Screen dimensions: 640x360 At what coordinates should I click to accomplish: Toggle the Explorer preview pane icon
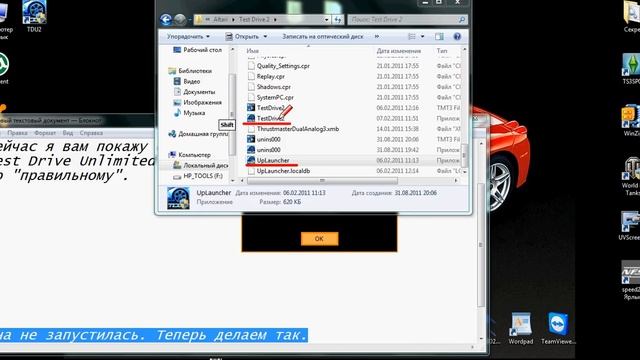[439, 37]
